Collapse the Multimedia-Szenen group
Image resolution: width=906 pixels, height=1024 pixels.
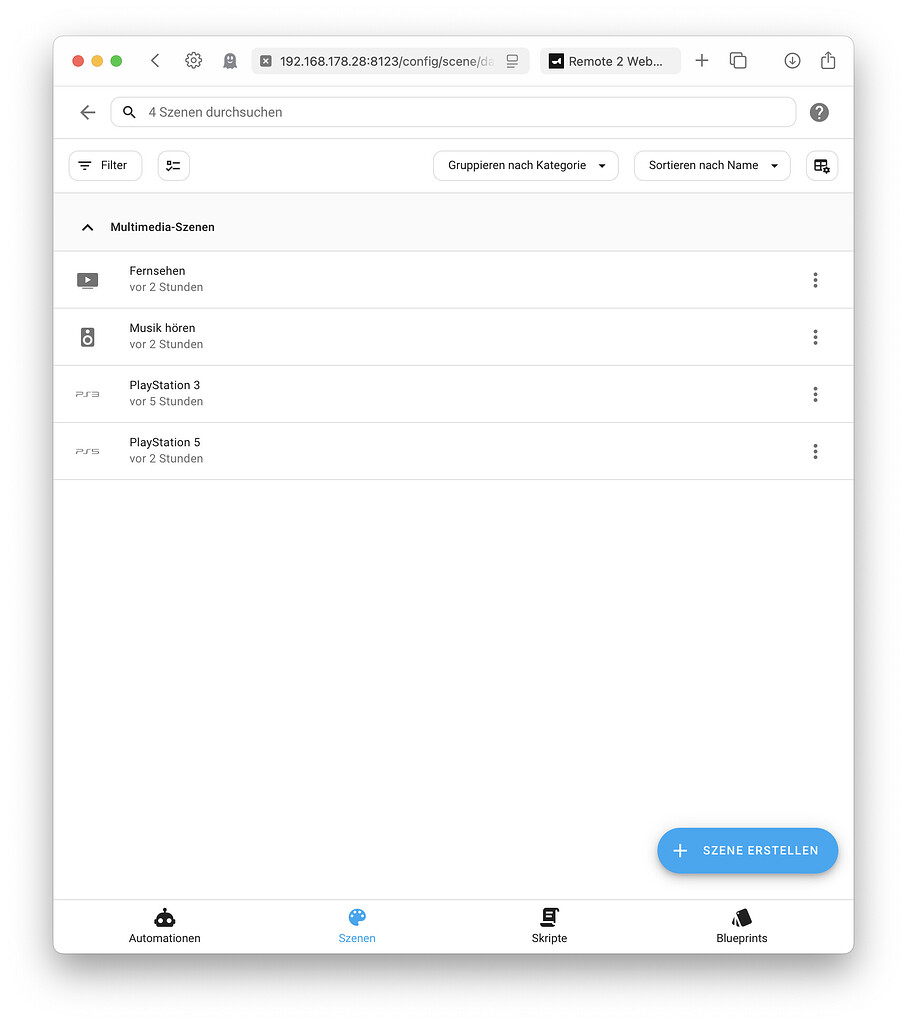[x=88, y=227]
